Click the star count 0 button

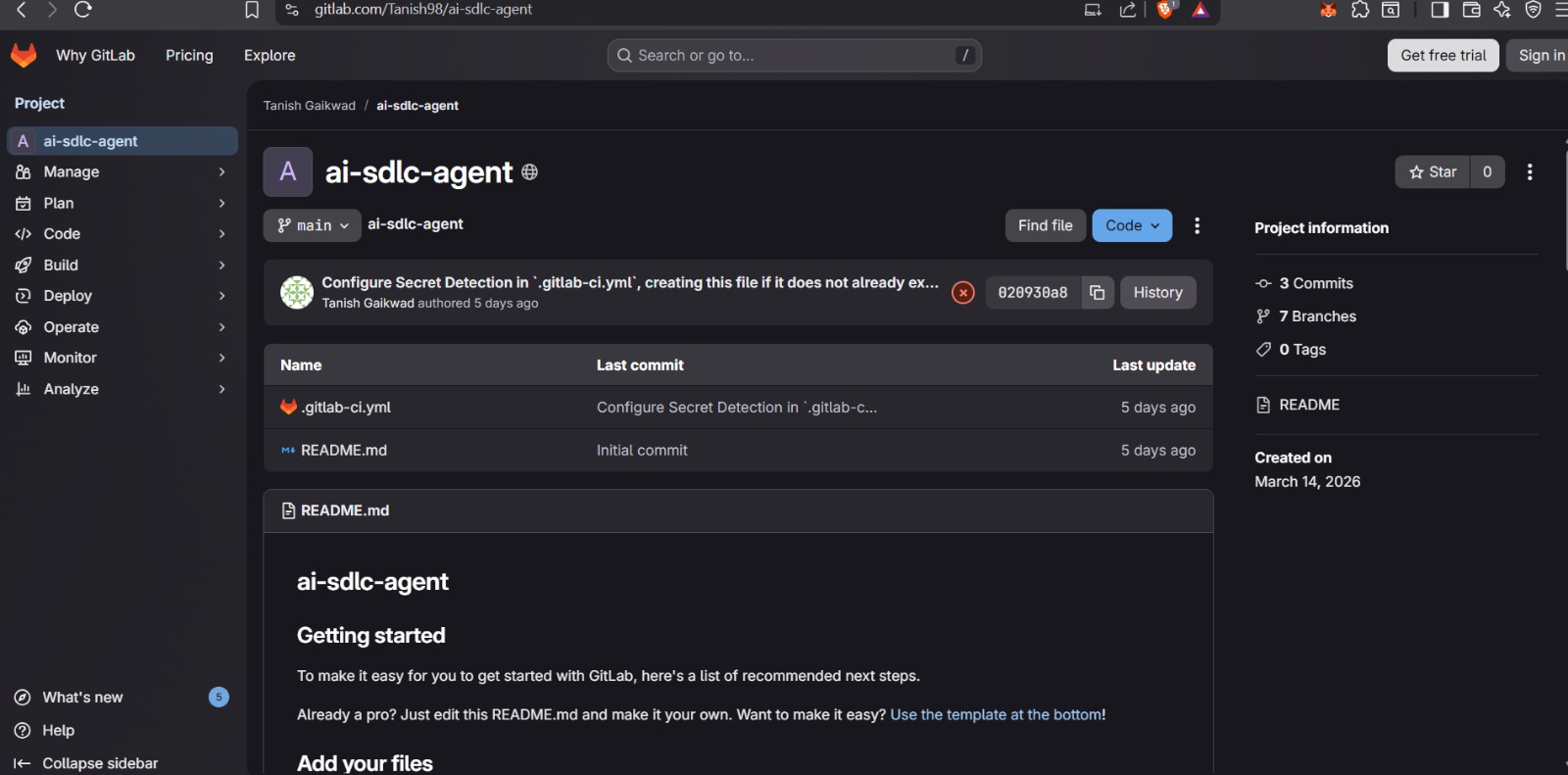[1487, 171]
